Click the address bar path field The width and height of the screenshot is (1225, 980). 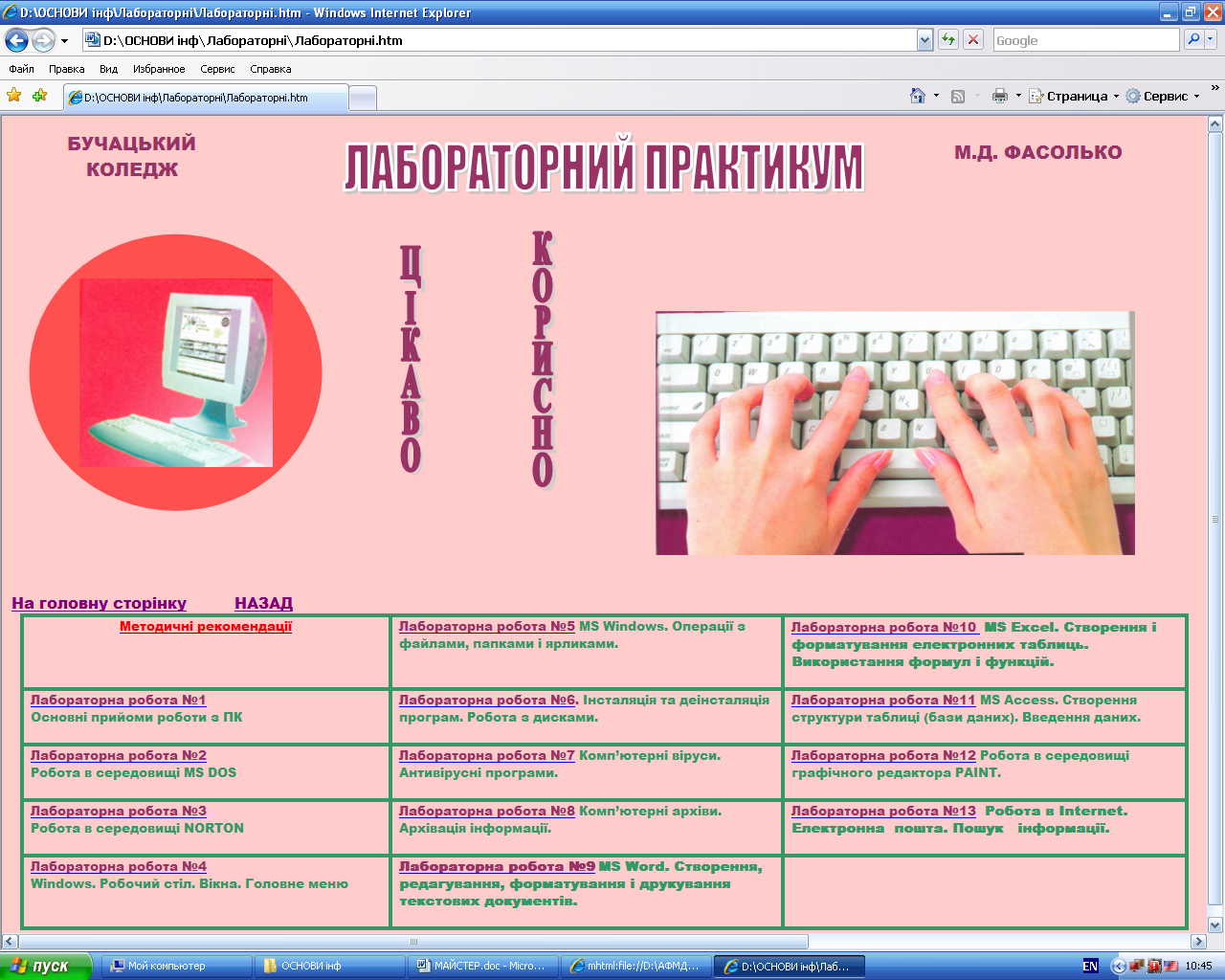(500, 40)
